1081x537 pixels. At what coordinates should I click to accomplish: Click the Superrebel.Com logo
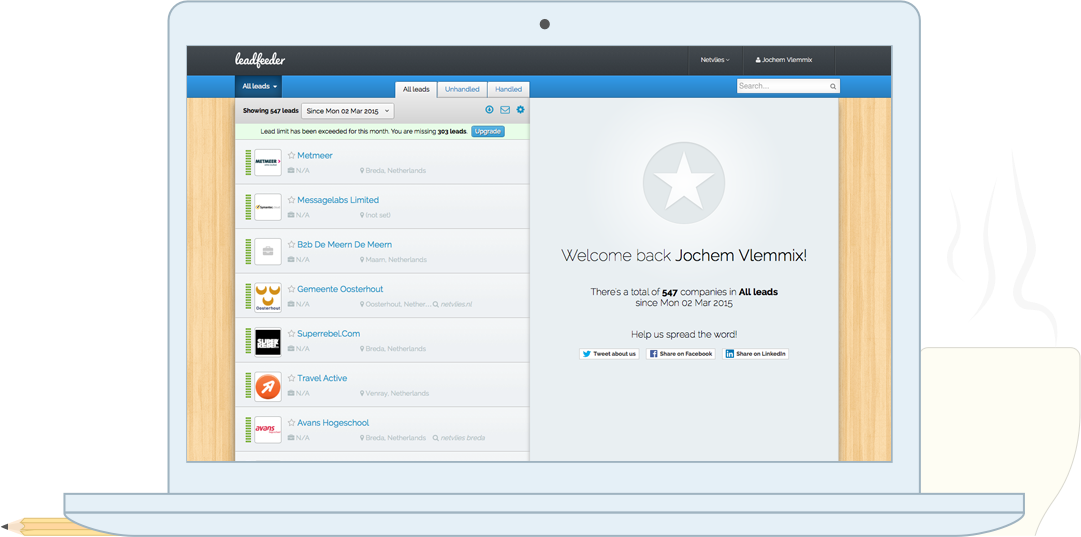(x=267, y=341)
